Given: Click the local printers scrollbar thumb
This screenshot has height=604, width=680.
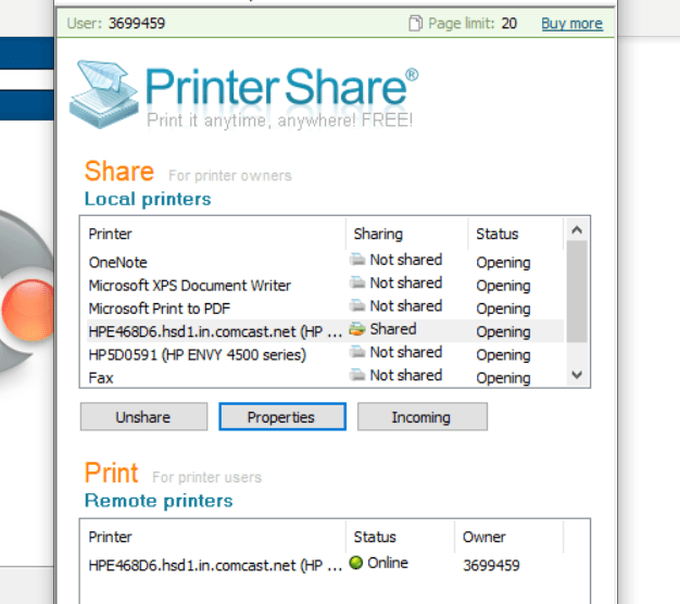Looking at the screenshot, I should (x=577, y=291).
